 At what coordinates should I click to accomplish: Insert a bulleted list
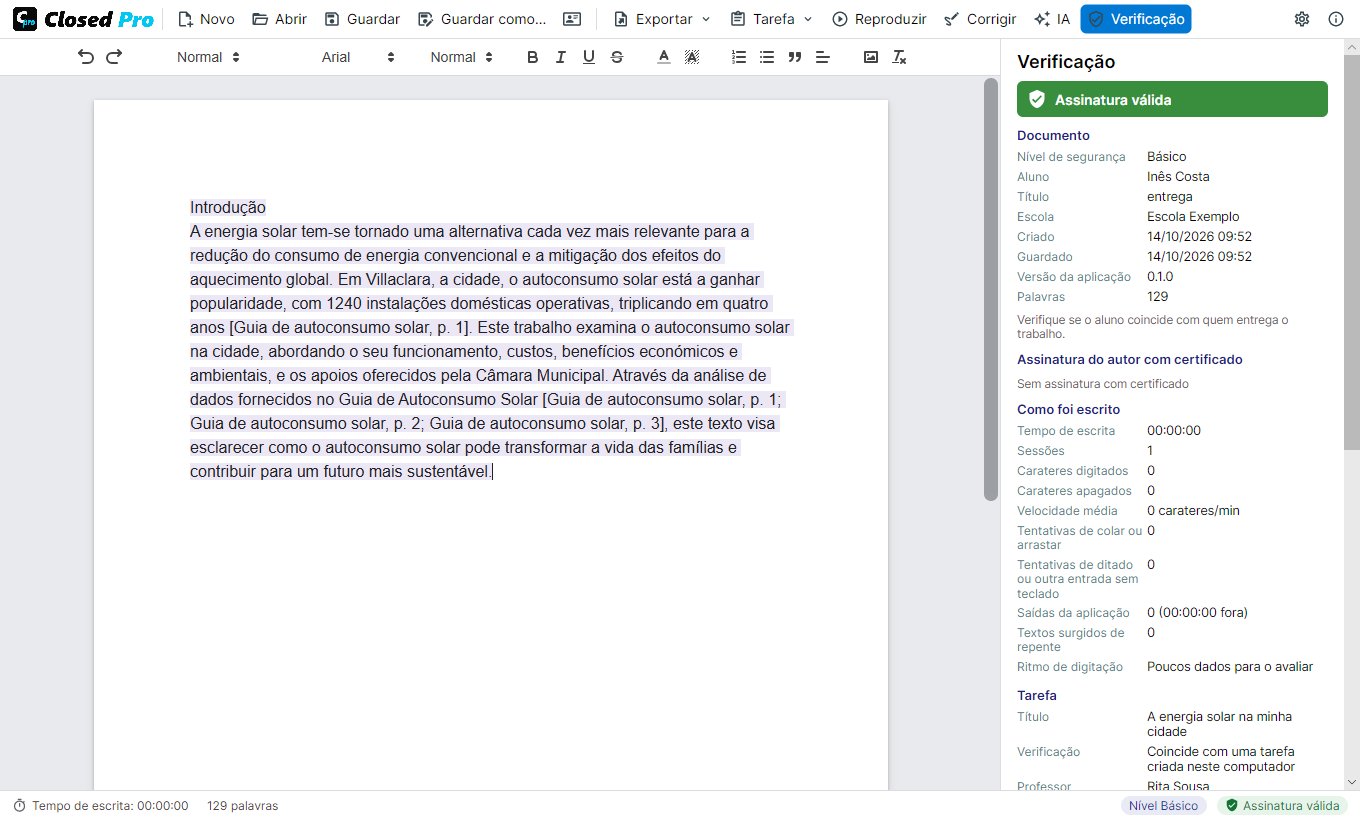[x=767, y=57]
